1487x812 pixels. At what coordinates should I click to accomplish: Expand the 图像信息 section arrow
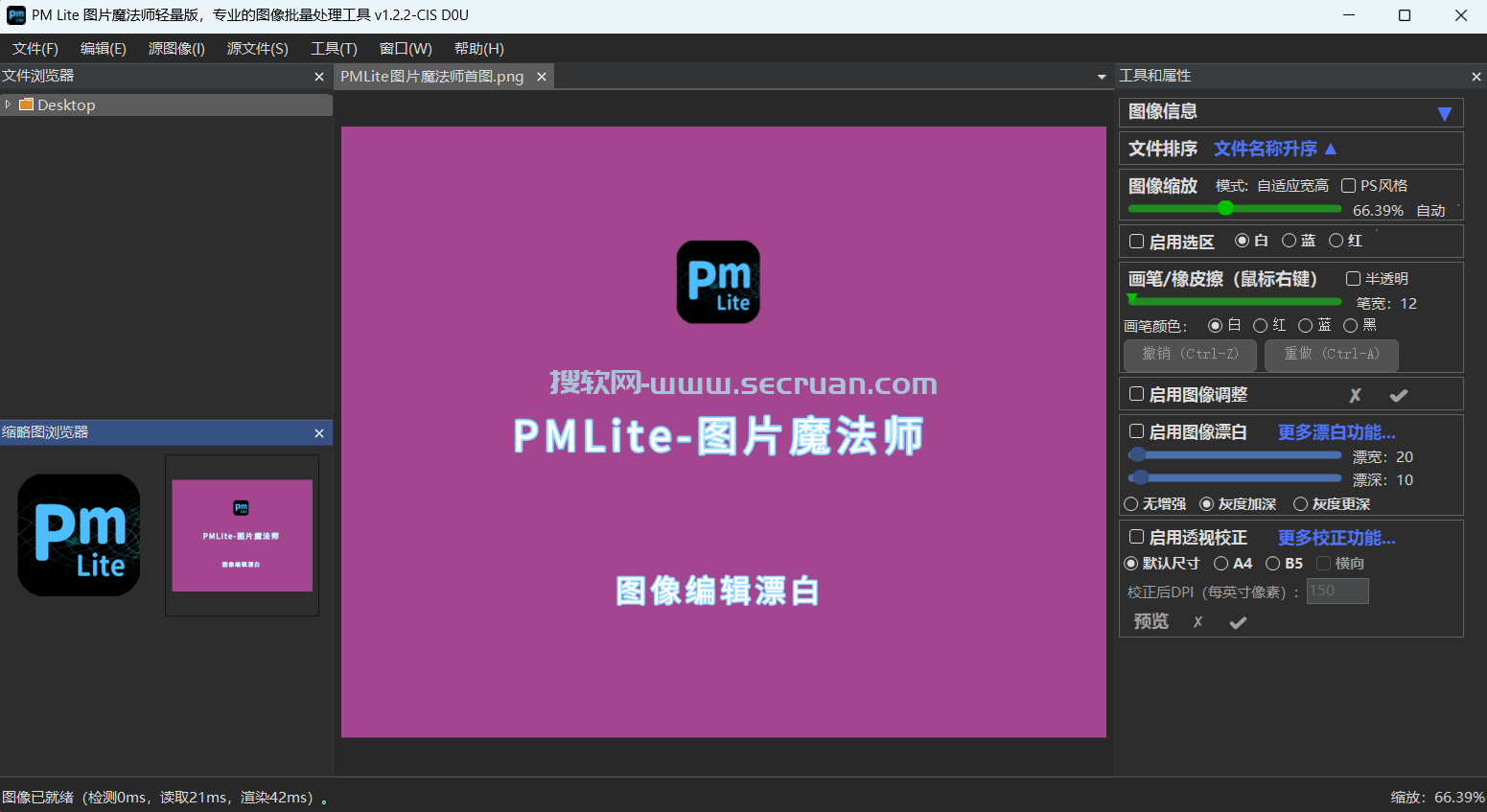click(x=1445, y=114)
